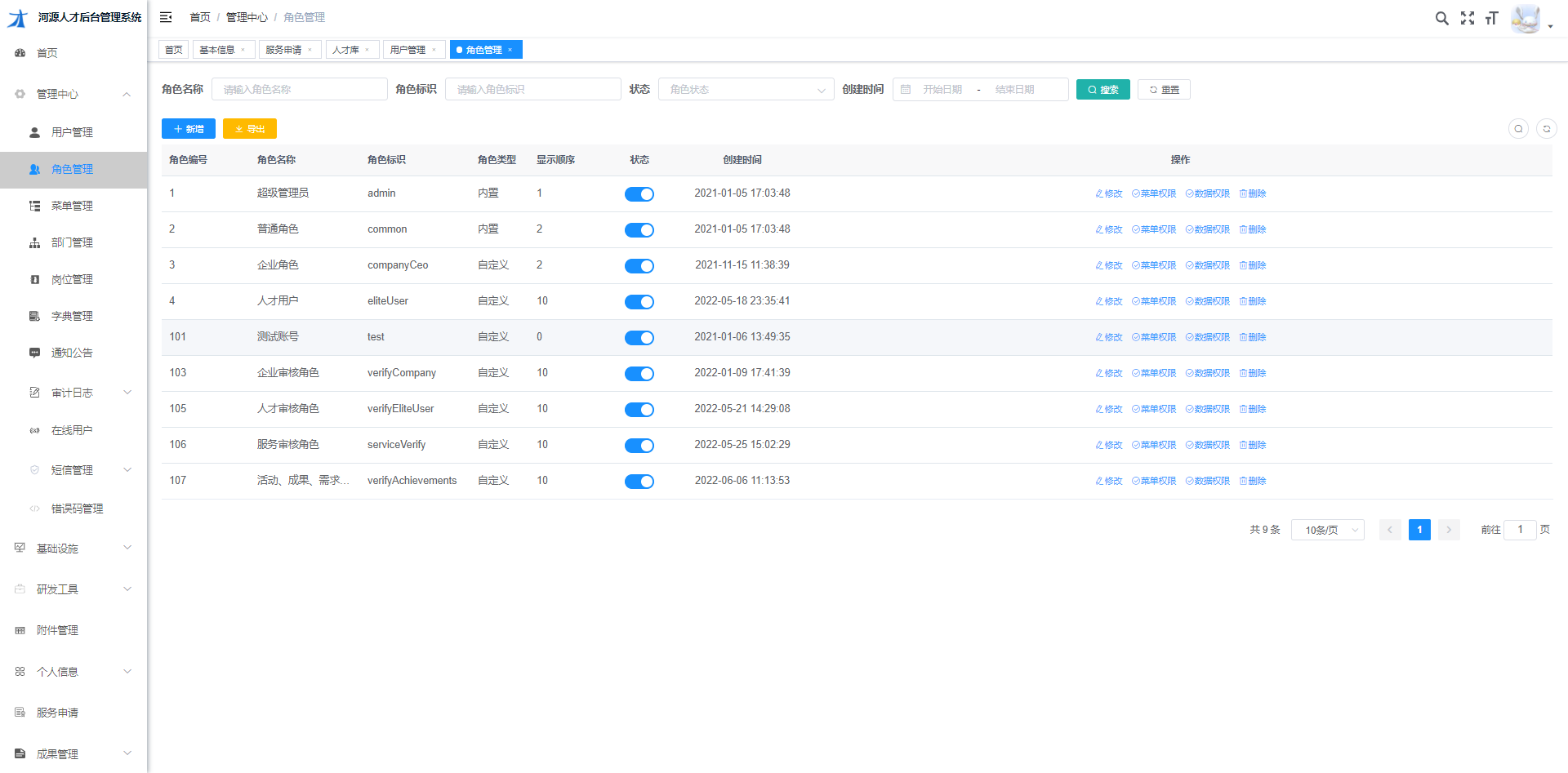Close the 人才库 tab
The width and height of the screenshot is (1568, 773).
pos(367,50)
